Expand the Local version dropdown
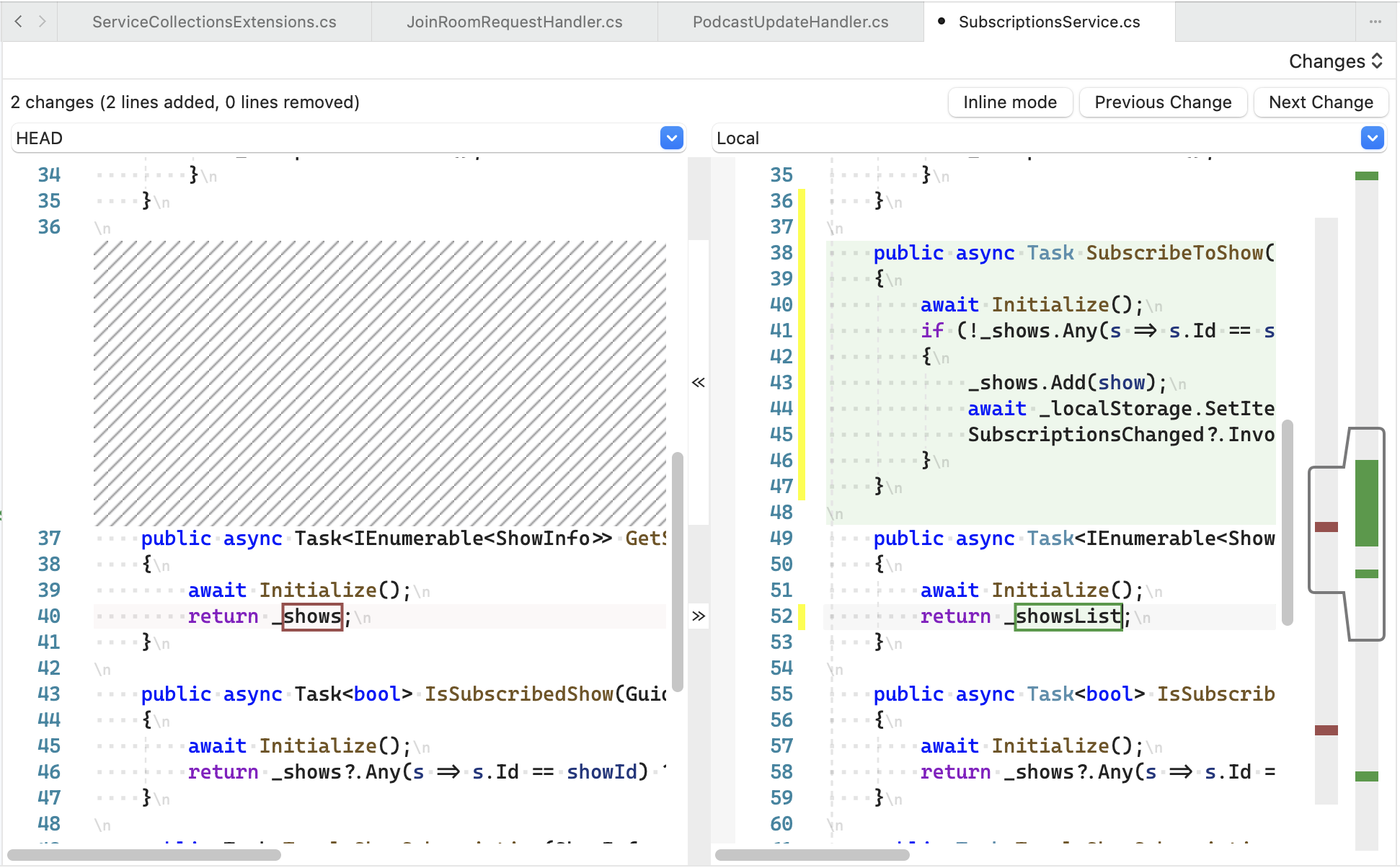This screenshot has width=1400, height=868. (x=1374, y=139)
